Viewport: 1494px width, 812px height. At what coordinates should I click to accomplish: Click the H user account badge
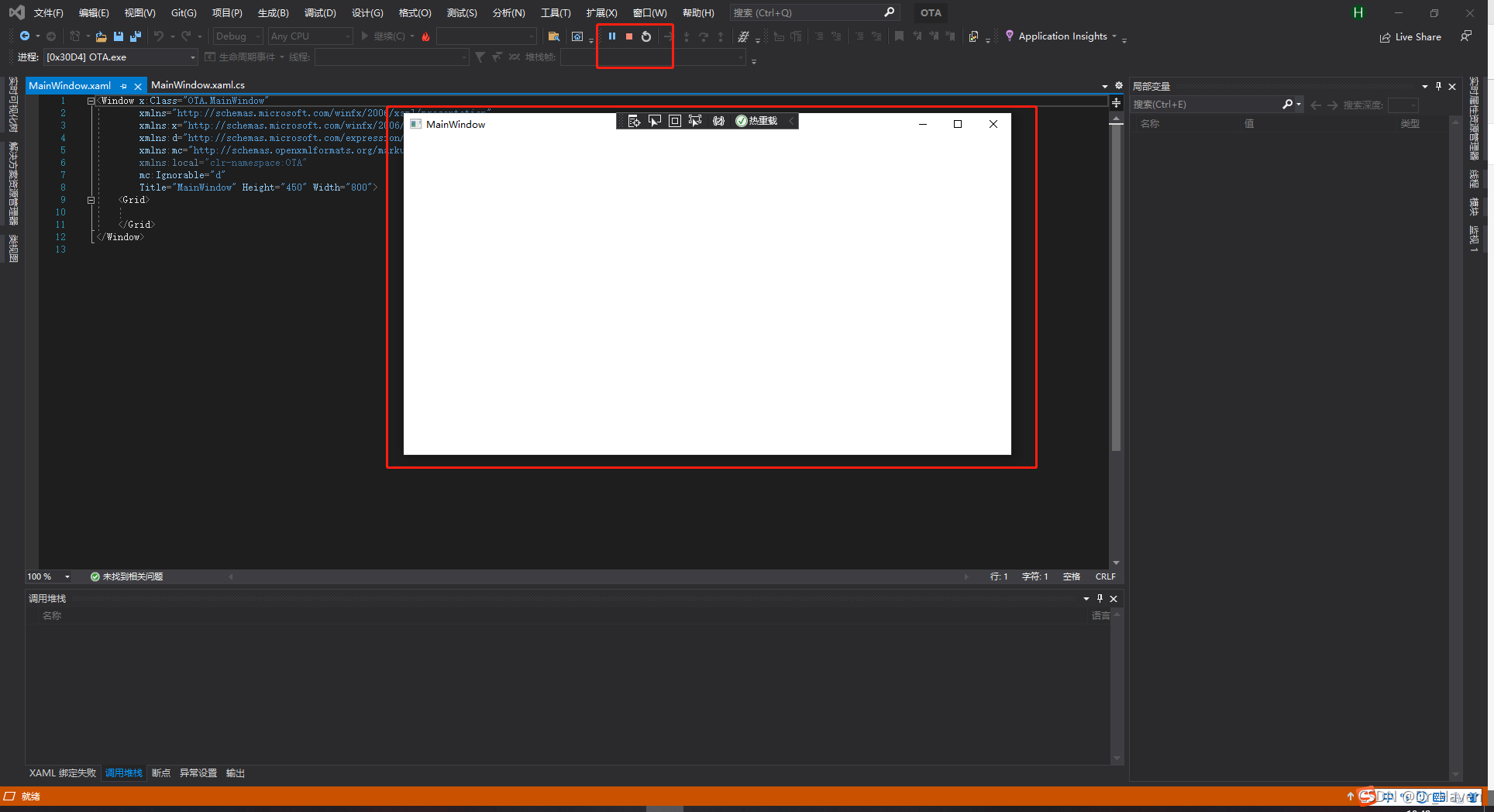(1358, 13)
